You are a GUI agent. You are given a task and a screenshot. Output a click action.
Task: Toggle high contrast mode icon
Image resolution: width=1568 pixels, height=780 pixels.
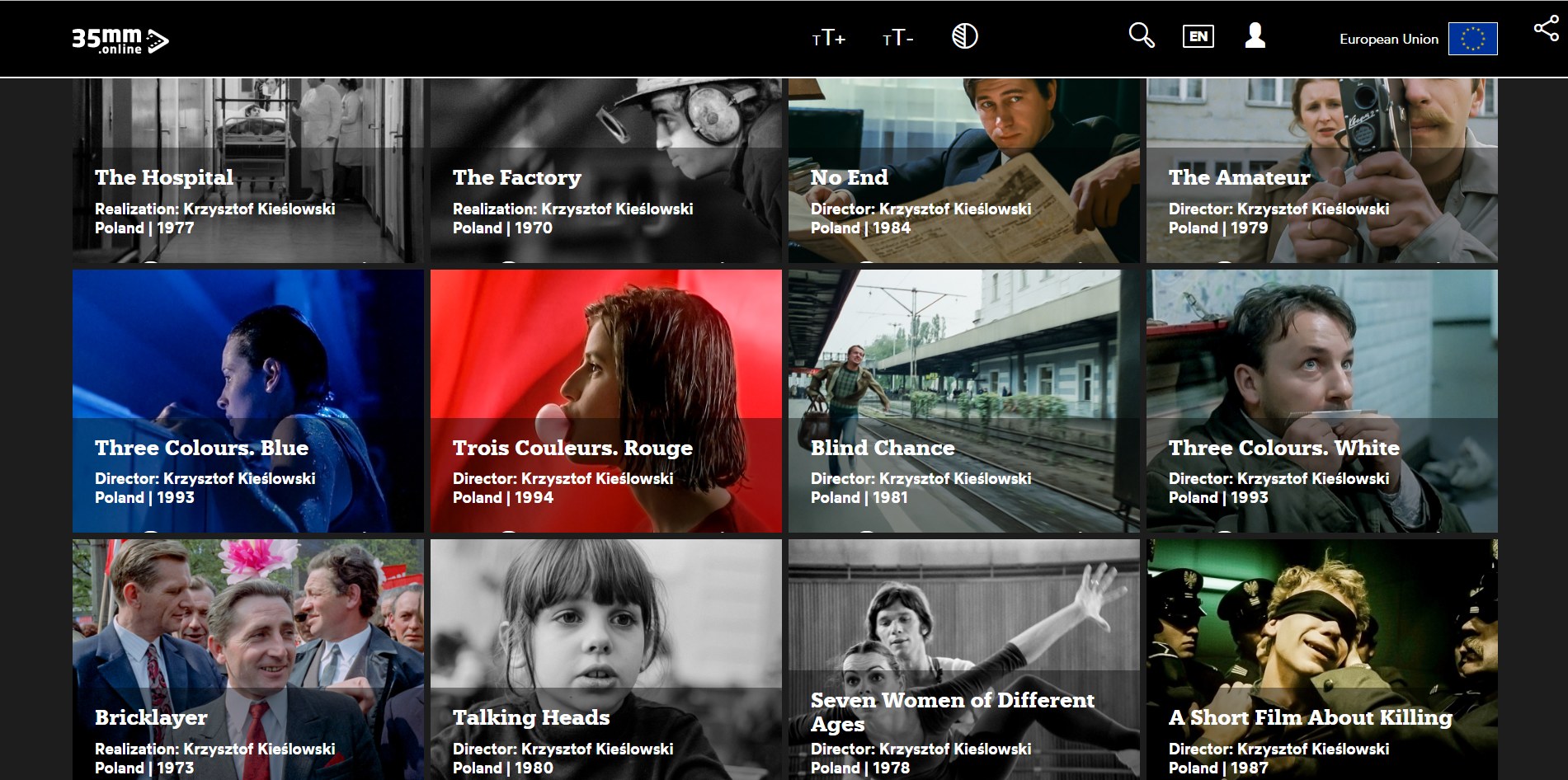click(x=964, y=36)
